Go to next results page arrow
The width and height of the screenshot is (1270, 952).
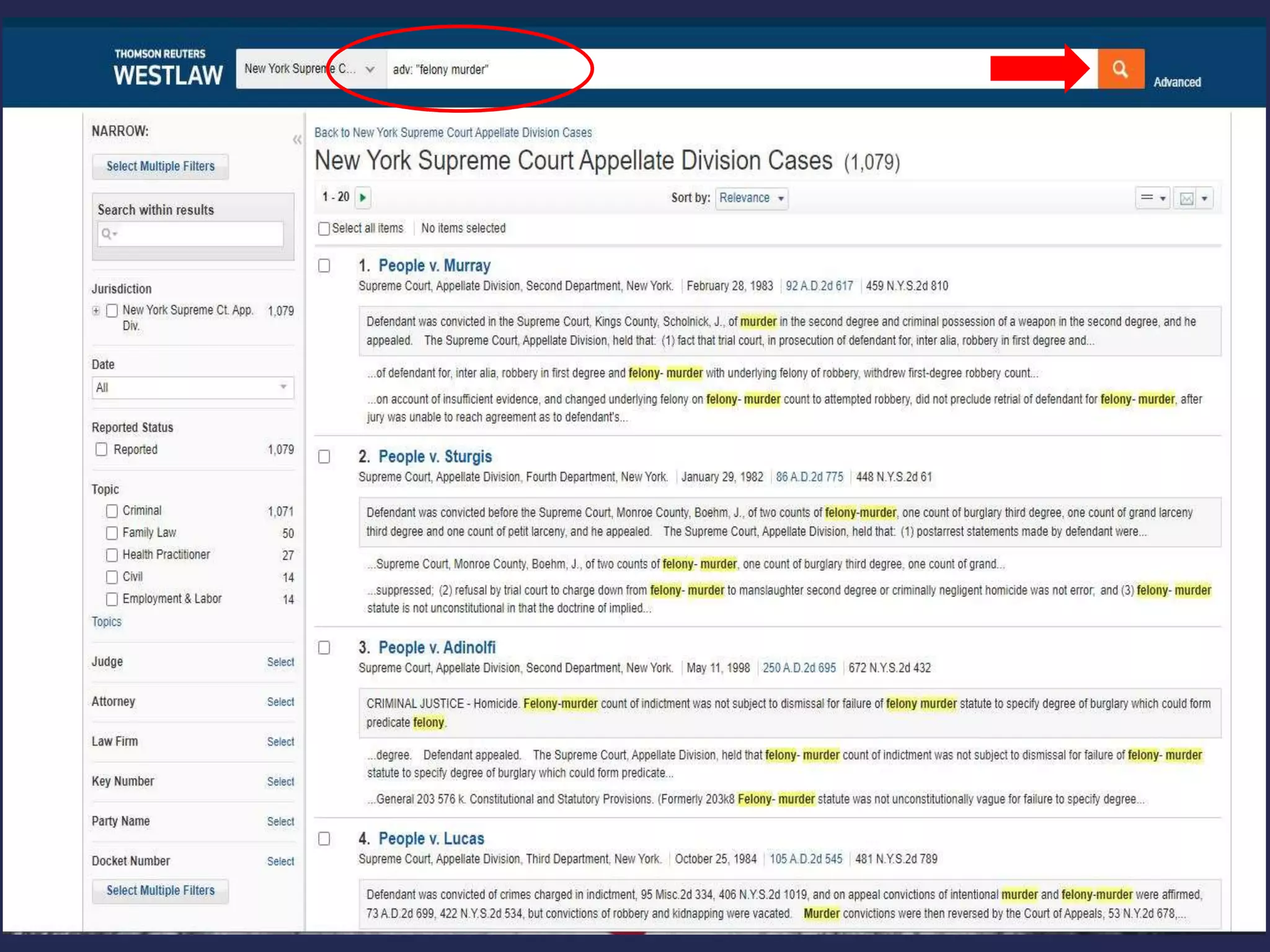(x=363, y=198)
